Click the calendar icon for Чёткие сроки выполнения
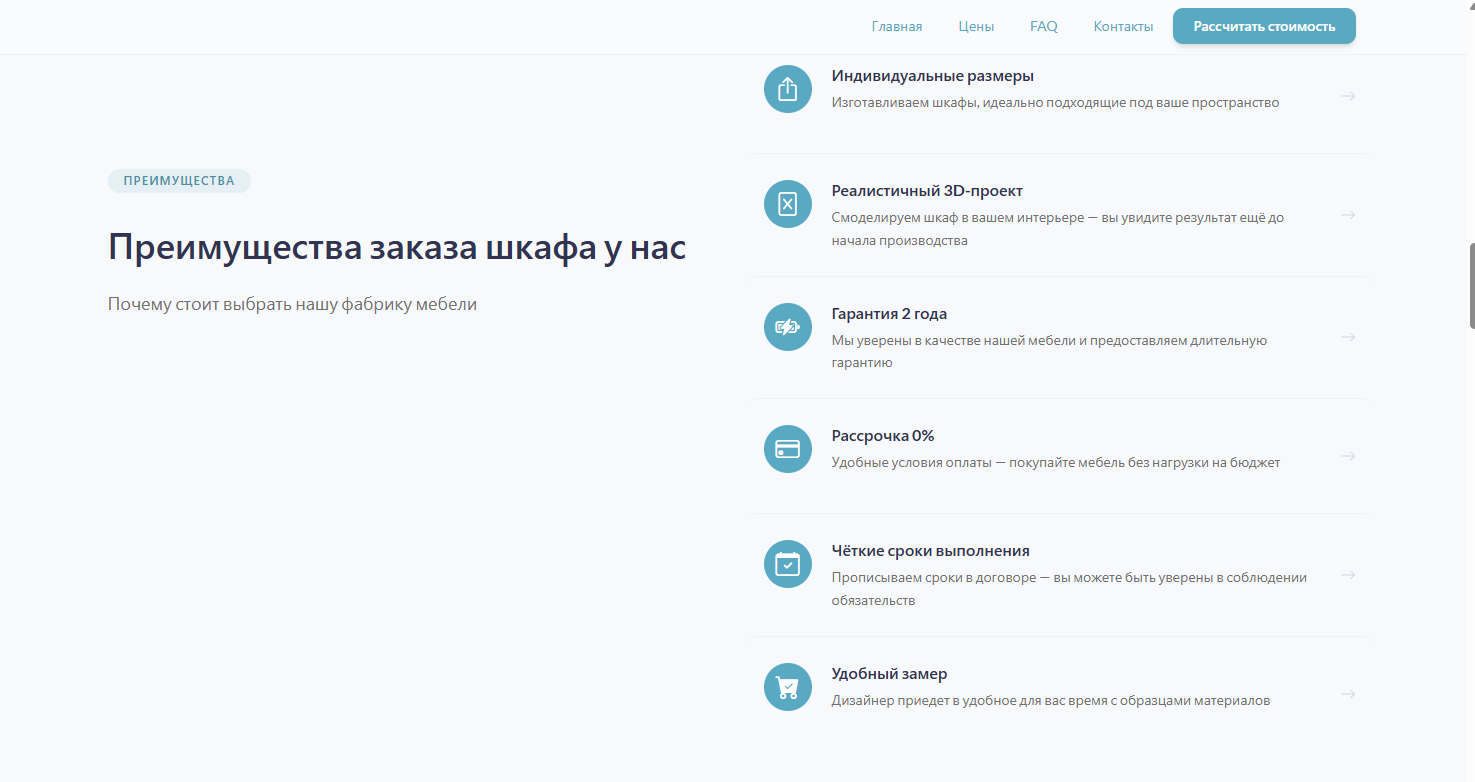Image resolution: width=1475 pixels, height=782 pixels. [787, 564]
